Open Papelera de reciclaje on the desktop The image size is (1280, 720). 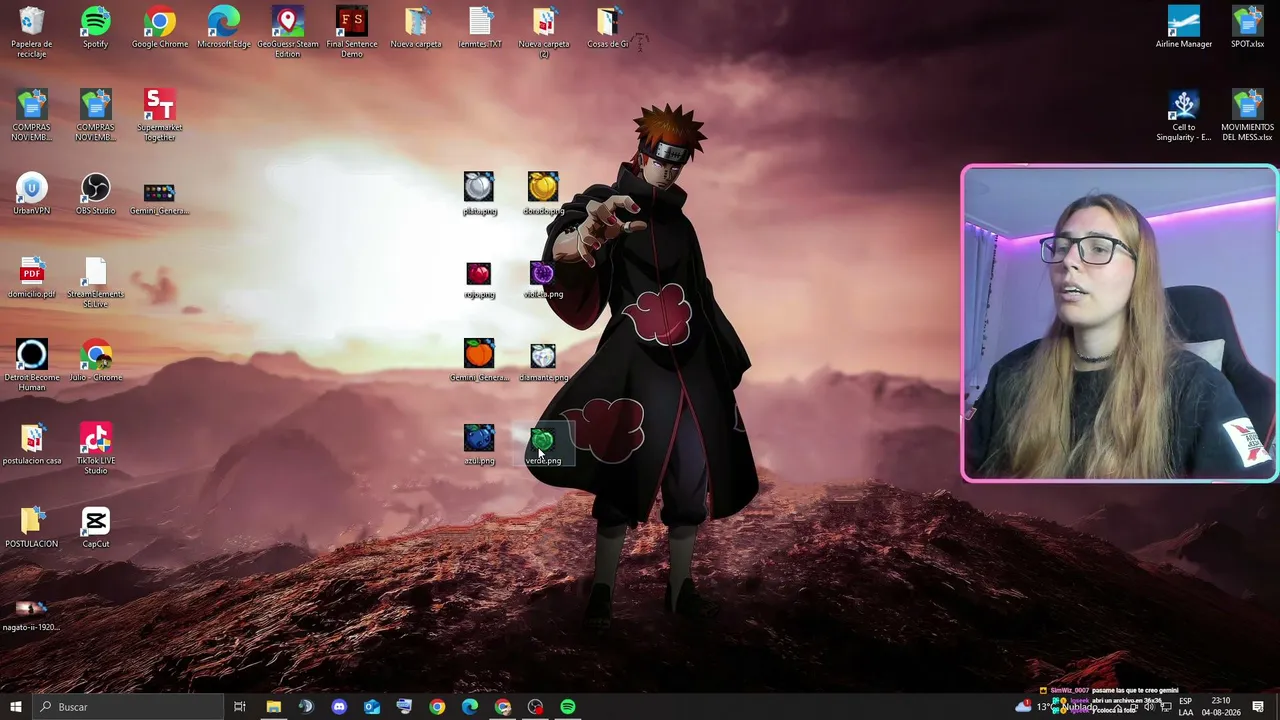tap(31, 32)
